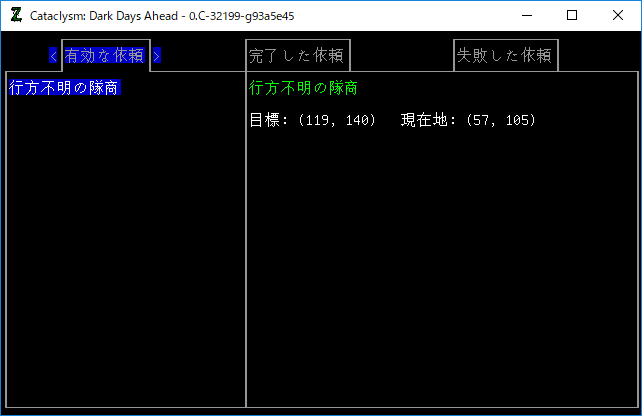The width and height of the screenshot is (642, 416).
Task: Click version string 0.C-32199-g93a5e45 in title bar
Action: pos(241,16)
